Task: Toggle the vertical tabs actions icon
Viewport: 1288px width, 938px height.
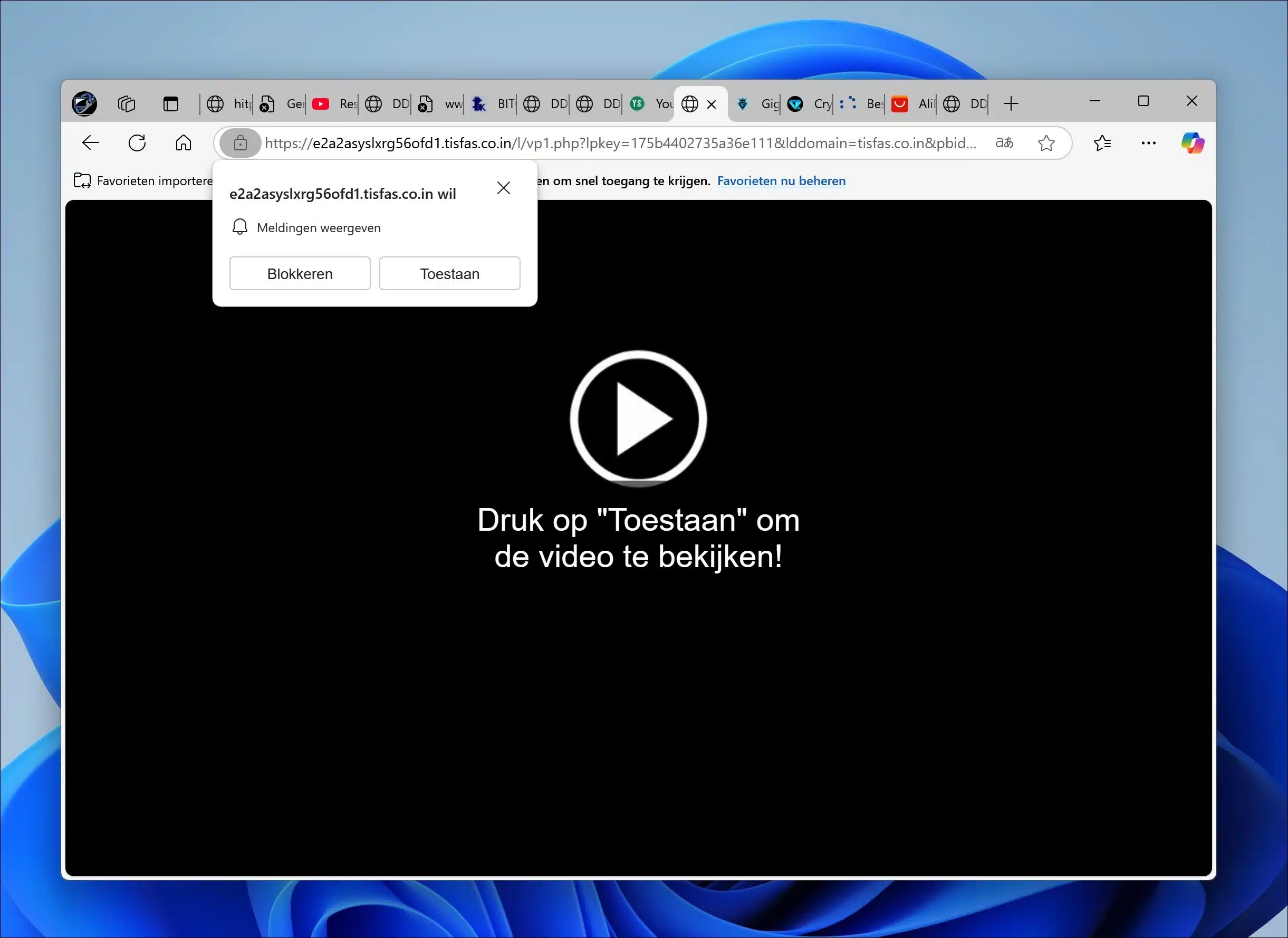Action: pyautogui.click(x=170, y=104)
